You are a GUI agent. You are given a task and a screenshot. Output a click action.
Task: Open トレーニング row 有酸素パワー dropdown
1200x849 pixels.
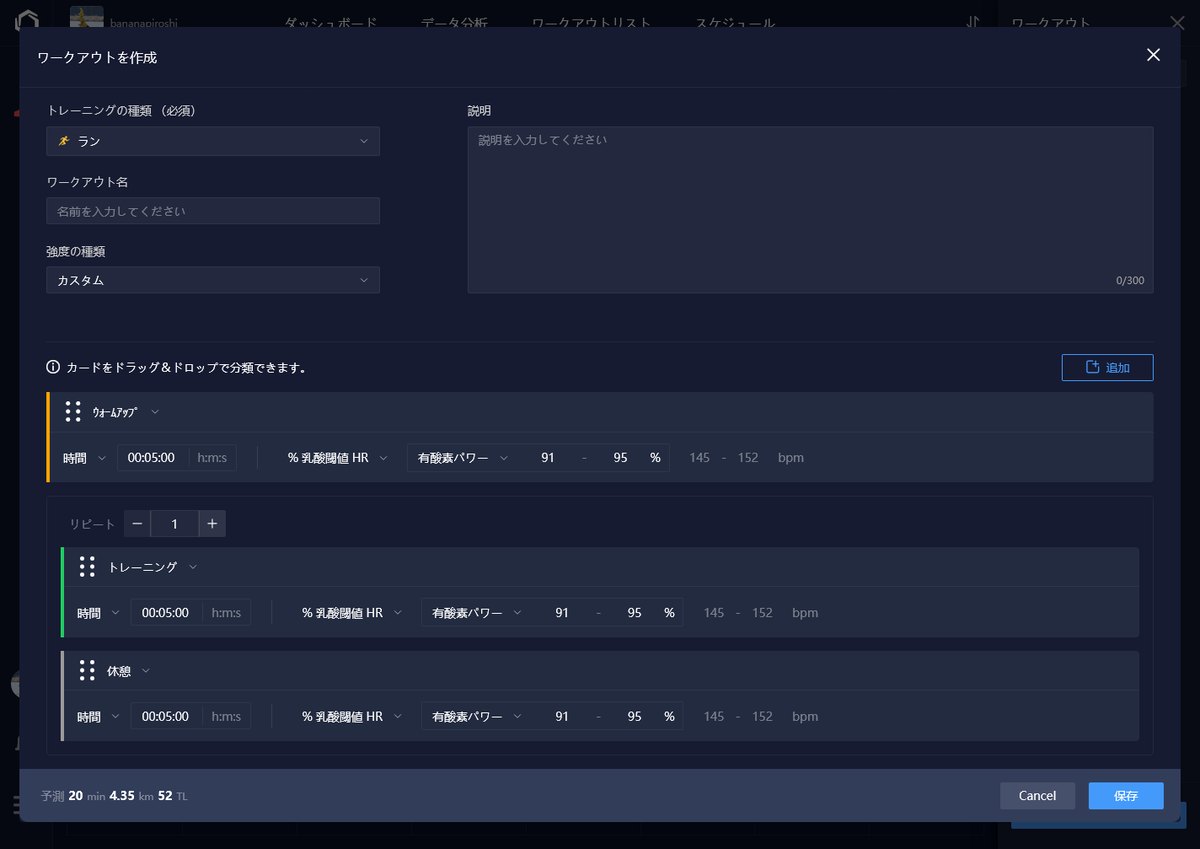pyautogui.click(x=477, y=613)
